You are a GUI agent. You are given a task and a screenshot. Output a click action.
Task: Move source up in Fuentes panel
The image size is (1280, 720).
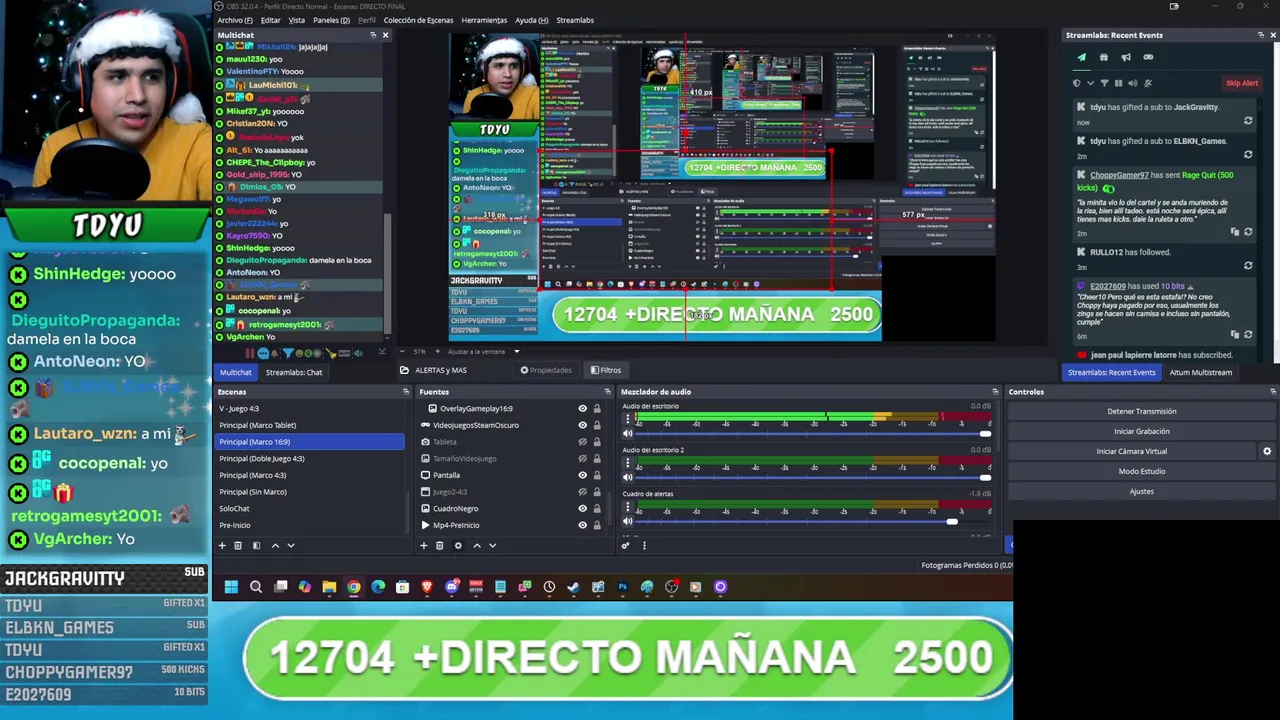(x=477, y=546)
